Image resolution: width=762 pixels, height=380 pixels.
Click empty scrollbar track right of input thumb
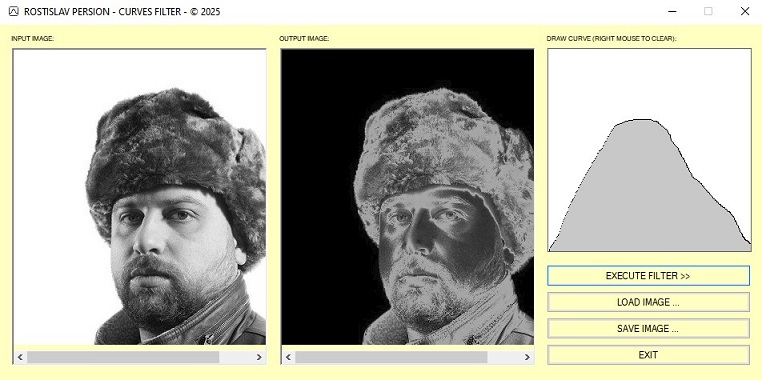coord(236,357)
